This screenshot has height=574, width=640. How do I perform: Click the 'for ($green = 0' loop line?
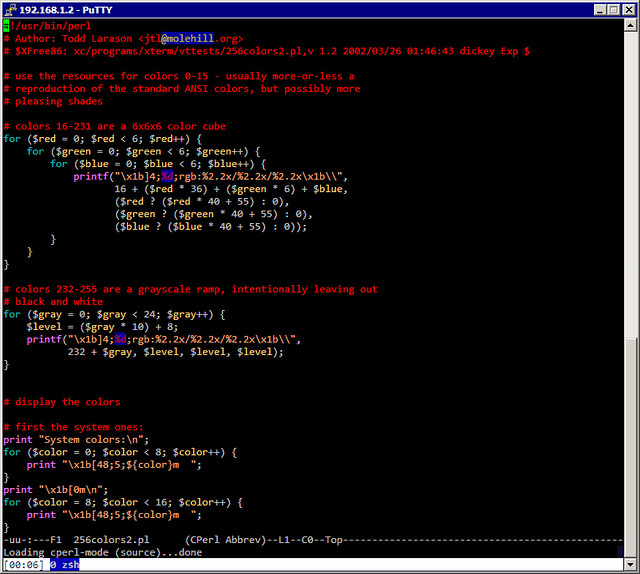144,151
